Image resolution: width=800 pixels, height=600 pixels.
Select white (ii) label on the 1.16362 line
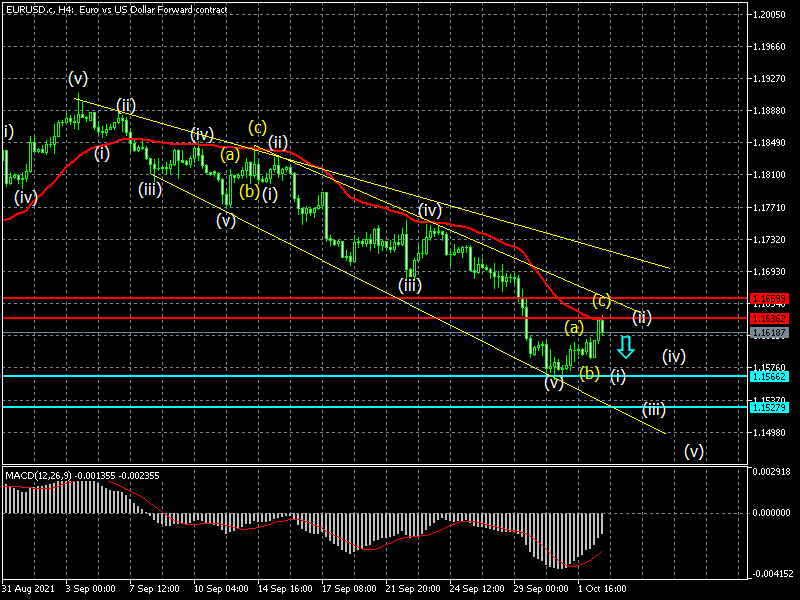coord(642,318)
